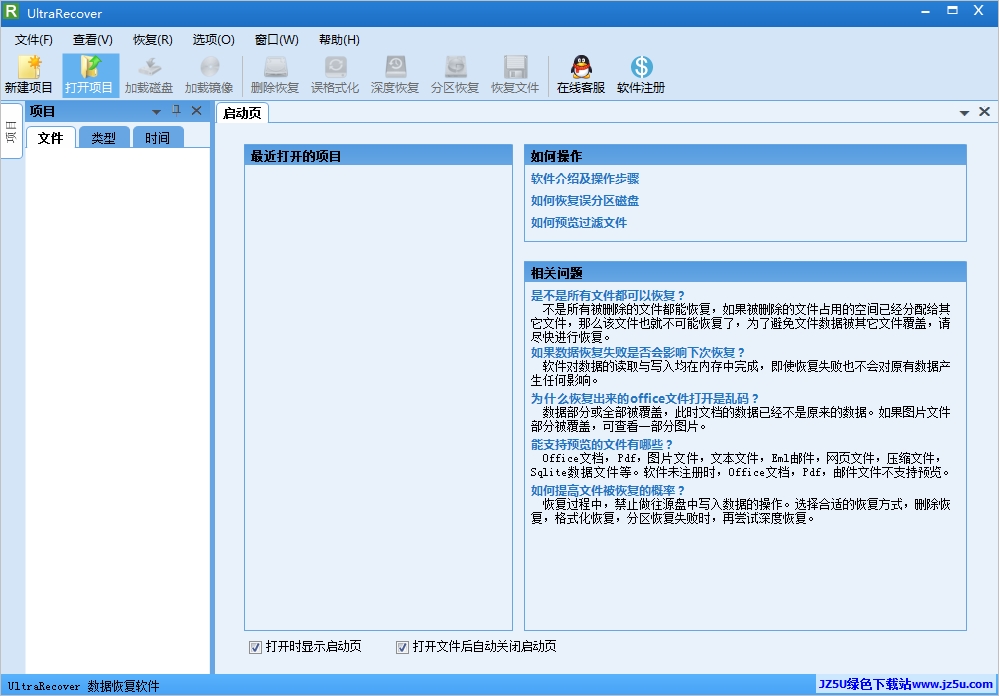The height and width of the screenshot is (696, 999).
Task: Click question 如果数据恢复失败是否会影响下次恢复？
Action: coord(638,352)
